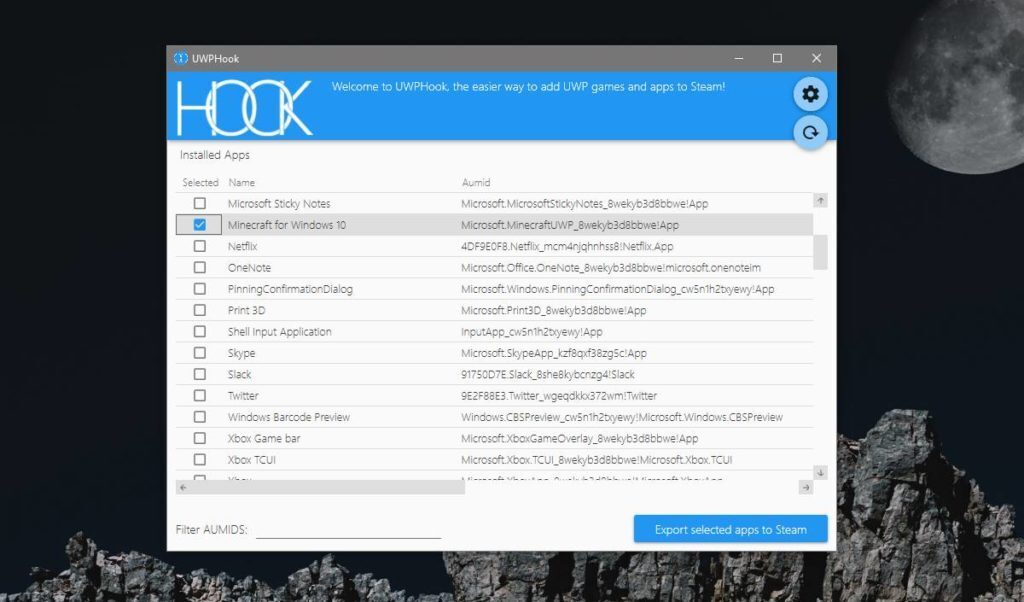Enable the Slack checkbox

click(x=199, y=374)
